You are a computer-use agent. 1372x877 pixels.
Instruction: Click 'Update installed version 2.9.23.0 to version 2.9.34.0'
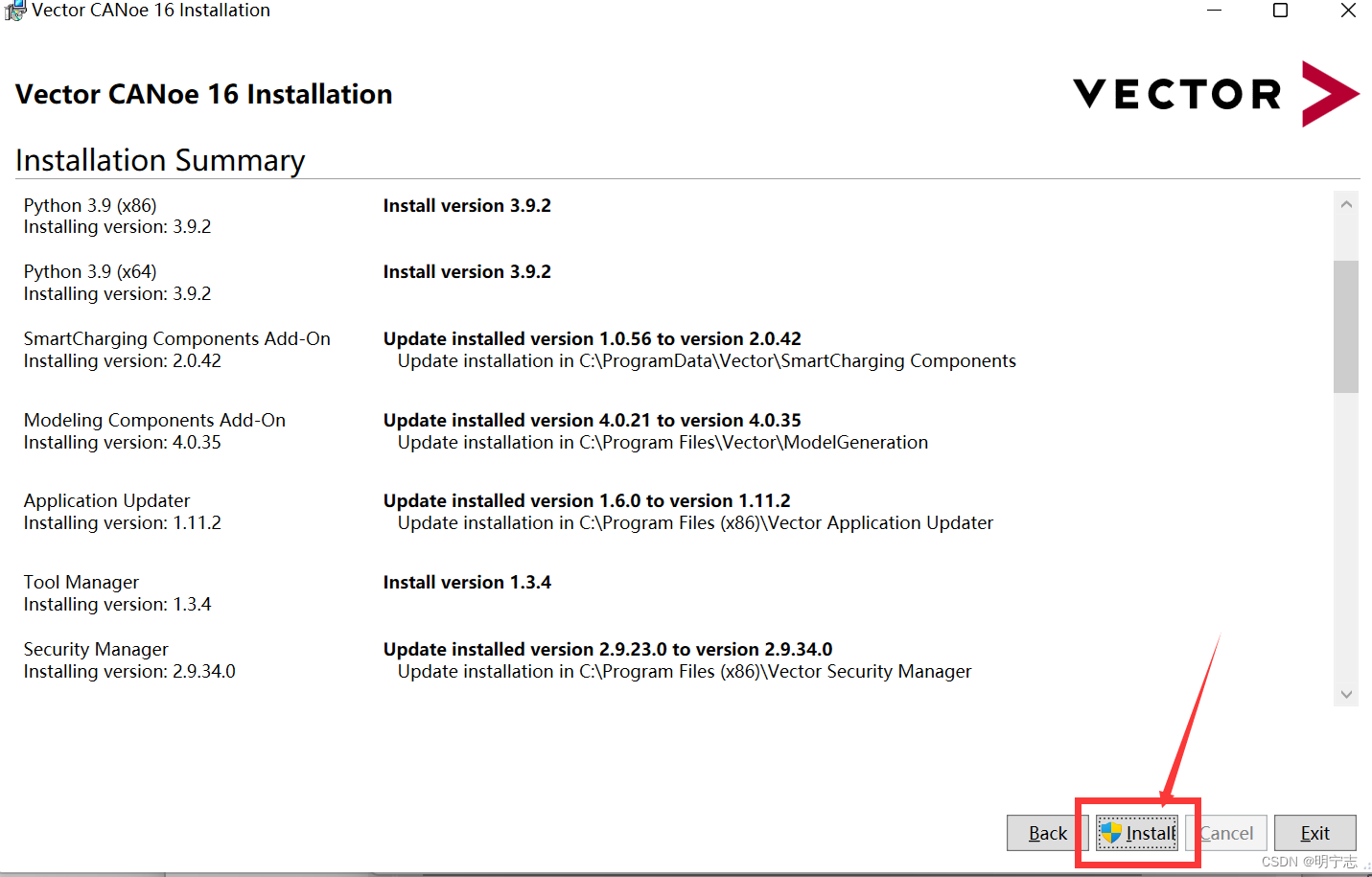coord(608,649)
